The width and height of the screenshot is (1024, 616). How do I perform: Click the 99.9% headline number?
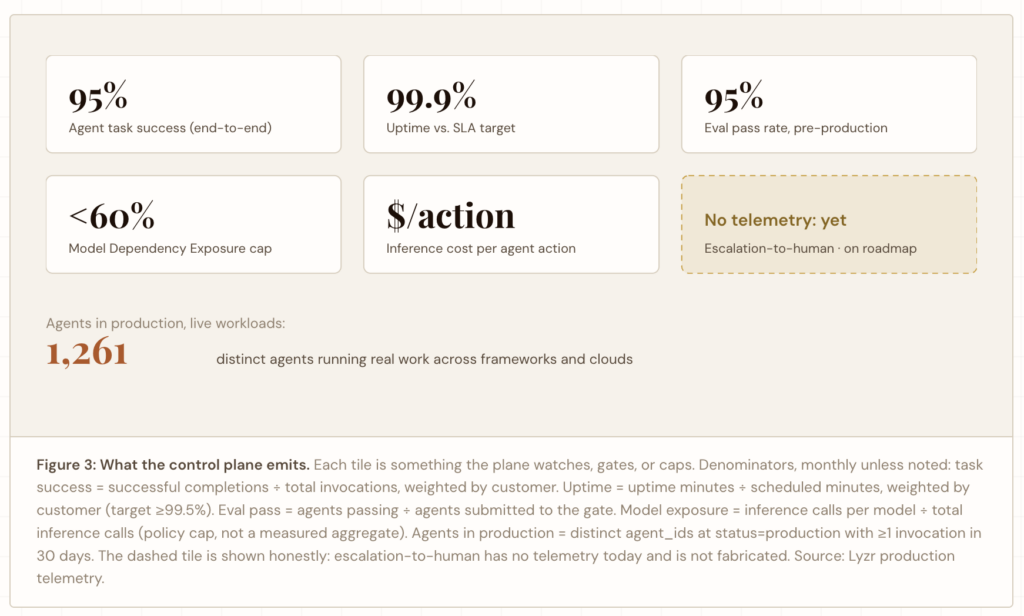tap(431, 97)
